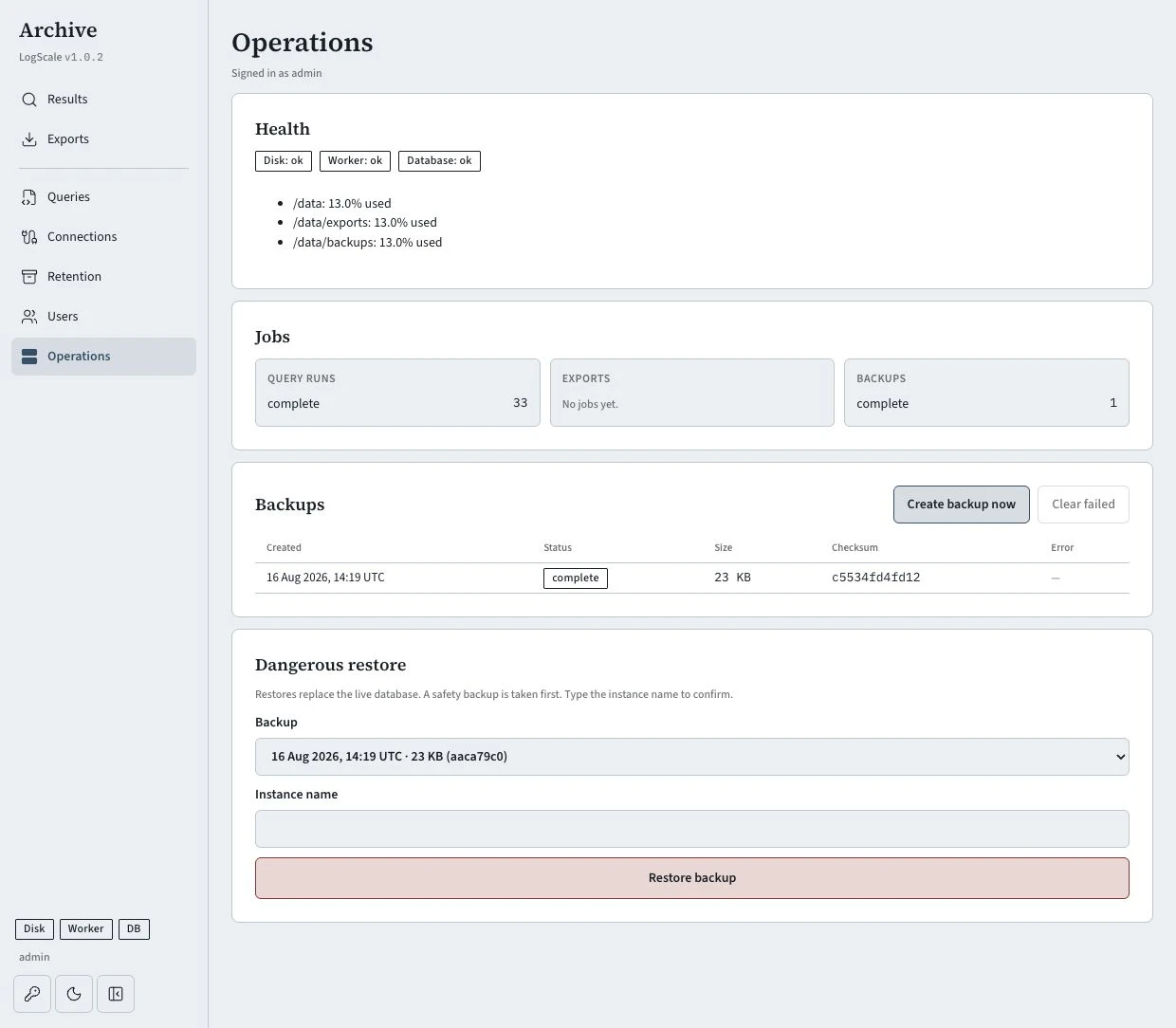
Task: Click the error dash in backups row
Action: [x=1056, y=578]
